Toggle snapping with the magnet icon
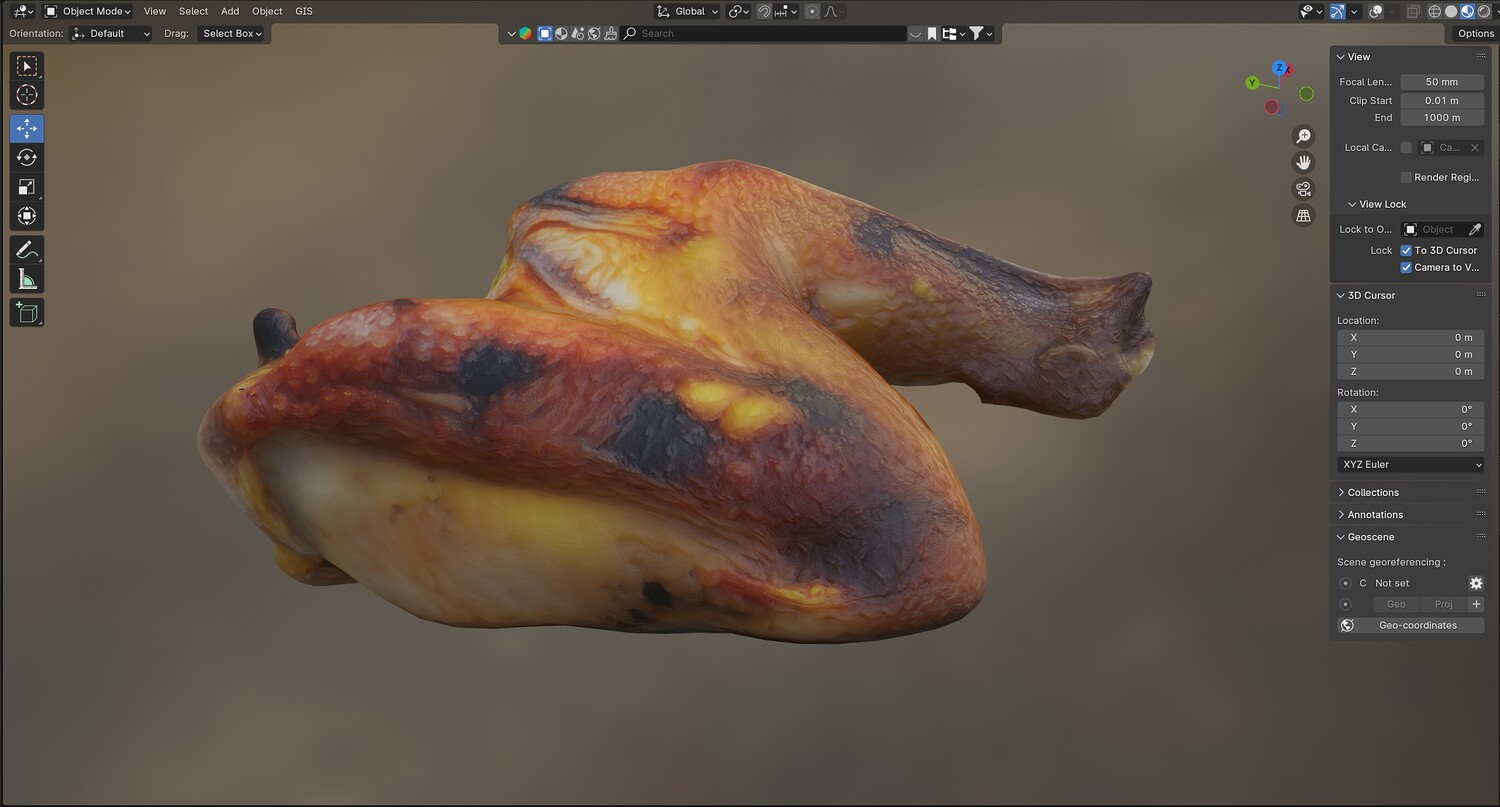 click(764, 11)
